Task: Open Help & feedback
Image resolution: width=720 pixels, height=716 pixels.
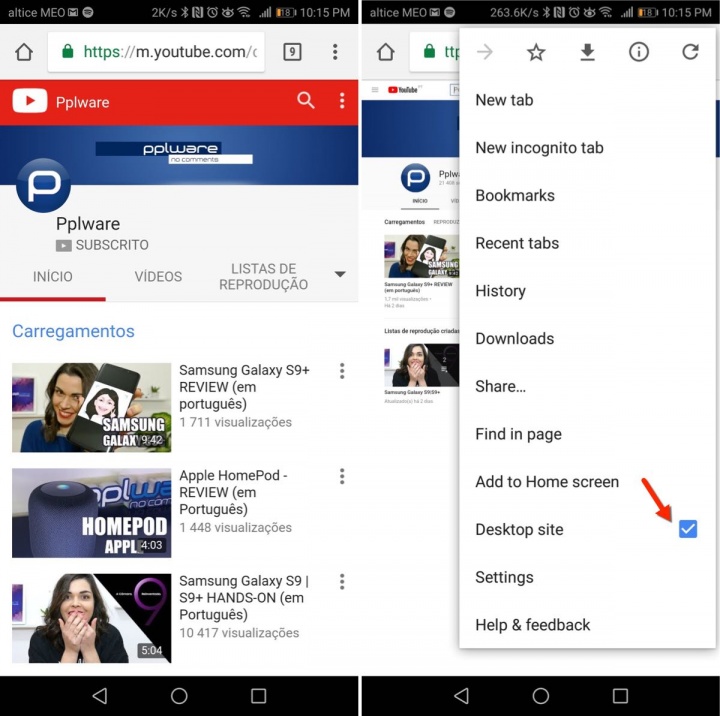Action: tap(587, 625)
